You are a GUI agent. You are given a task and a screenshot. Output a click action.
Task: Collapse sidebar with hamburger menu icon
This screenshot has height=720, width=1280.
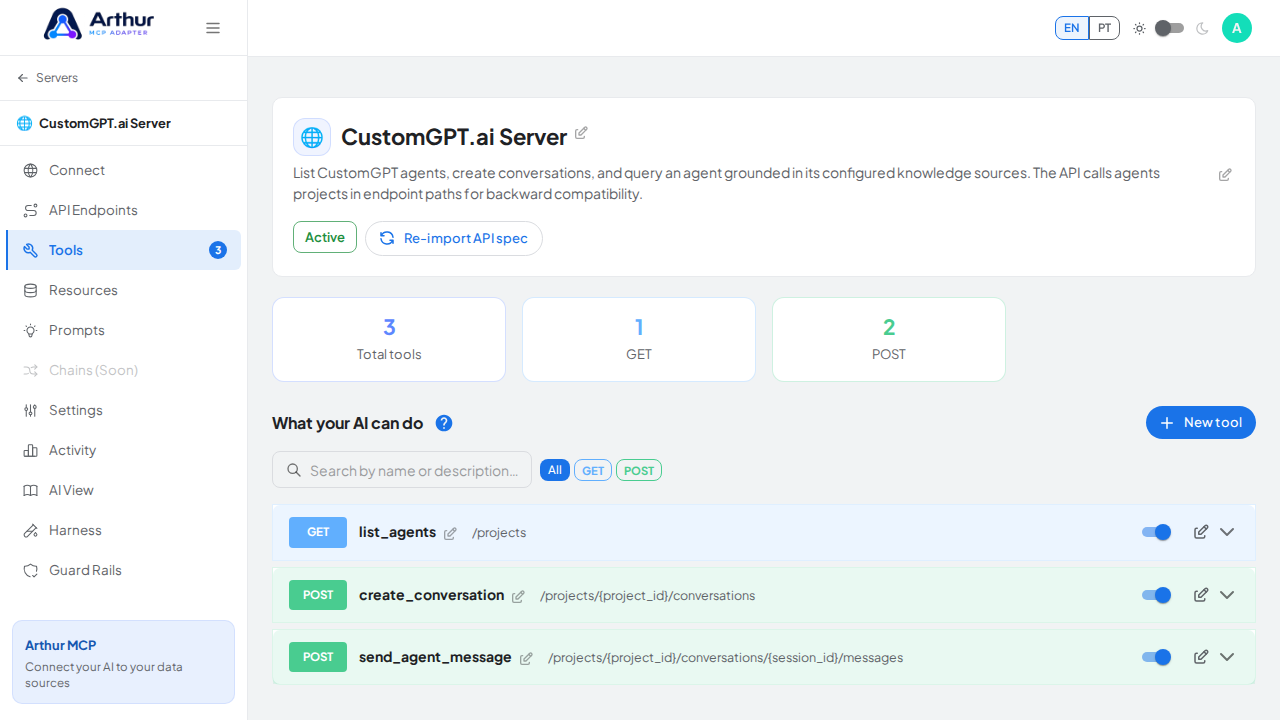213,28
